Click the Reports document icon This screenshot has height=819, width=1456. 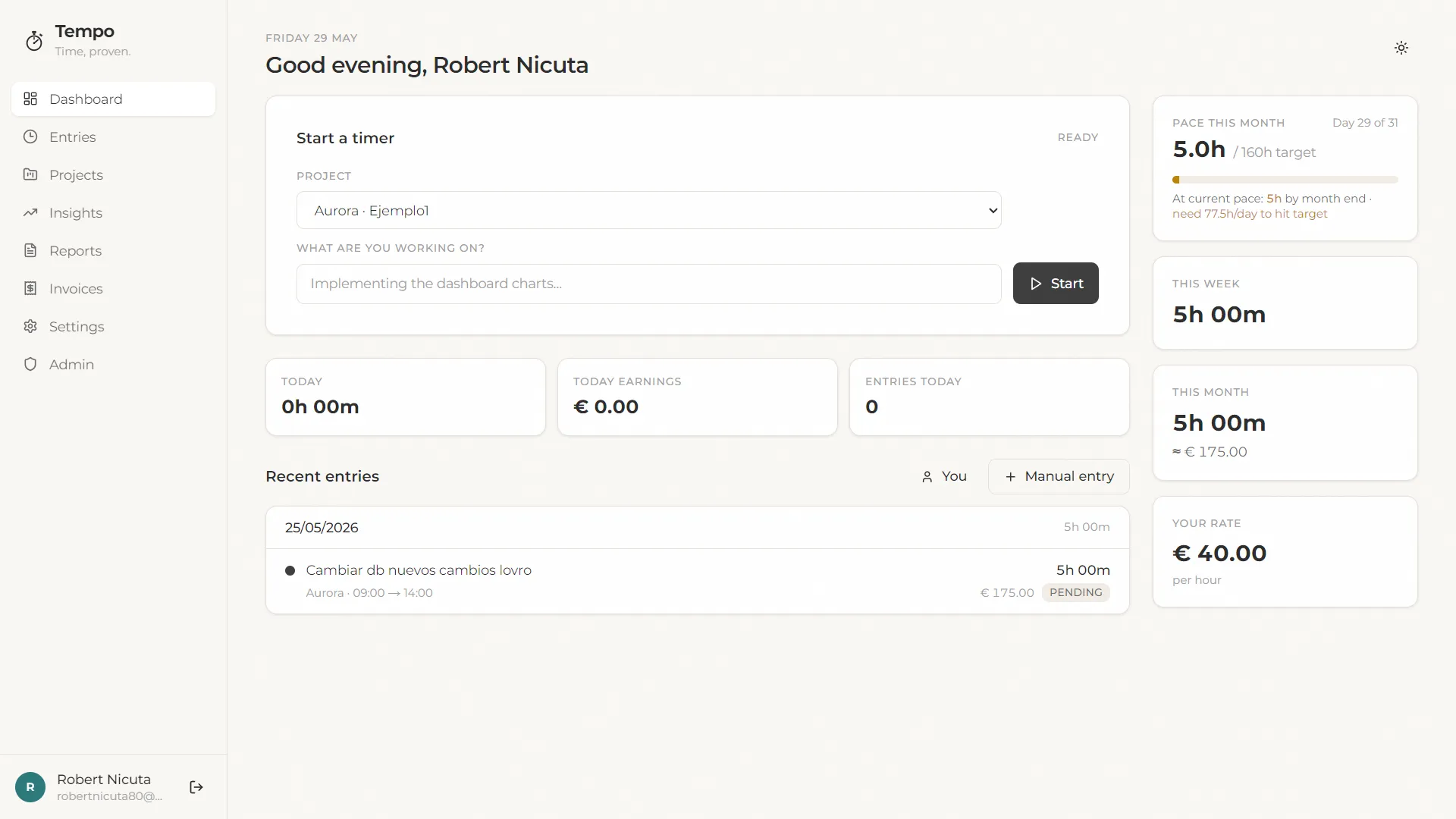[x=30, y=250]
